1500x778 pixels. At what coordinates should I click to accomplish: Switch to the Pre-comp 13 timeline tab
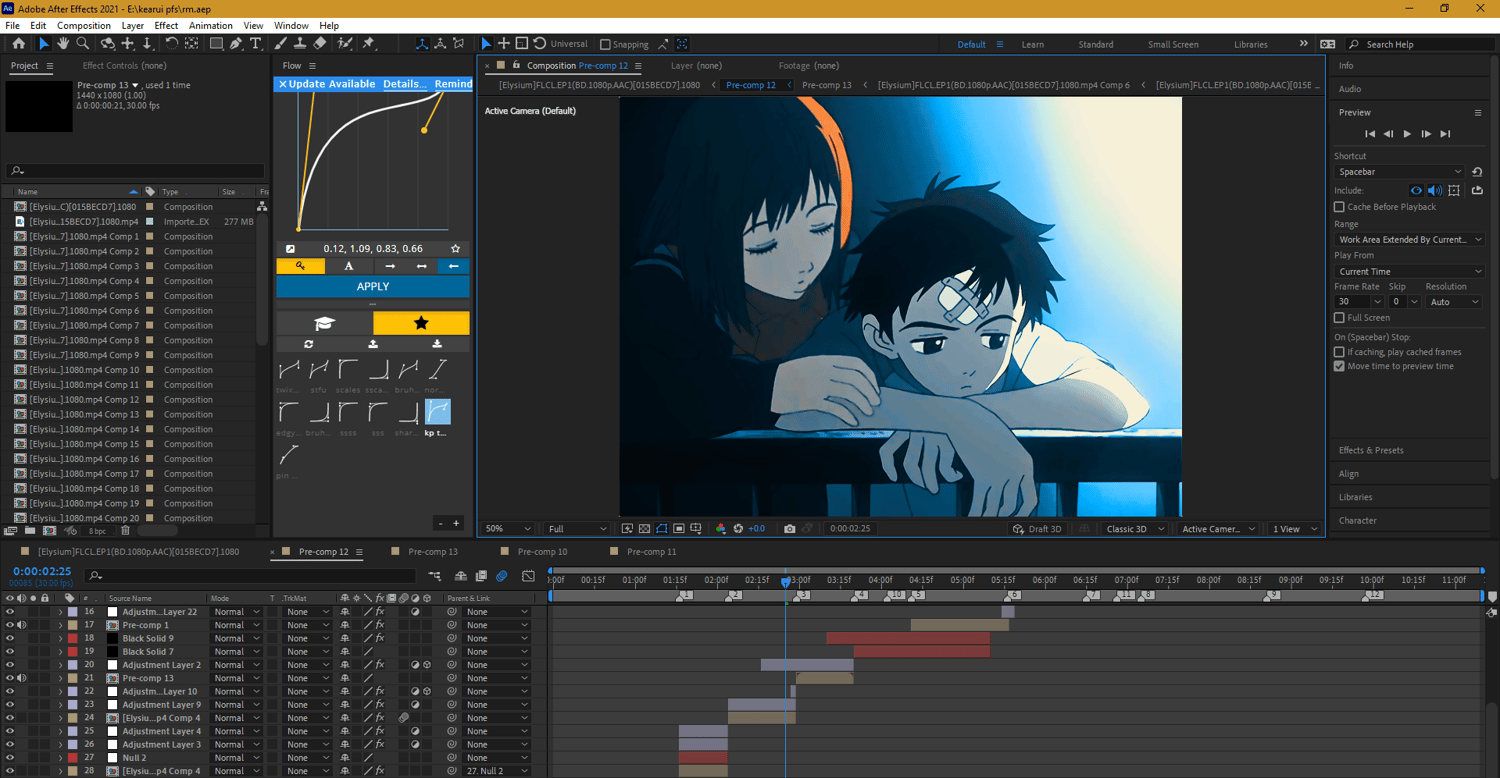pyautogui.click(x=433, y=552)
